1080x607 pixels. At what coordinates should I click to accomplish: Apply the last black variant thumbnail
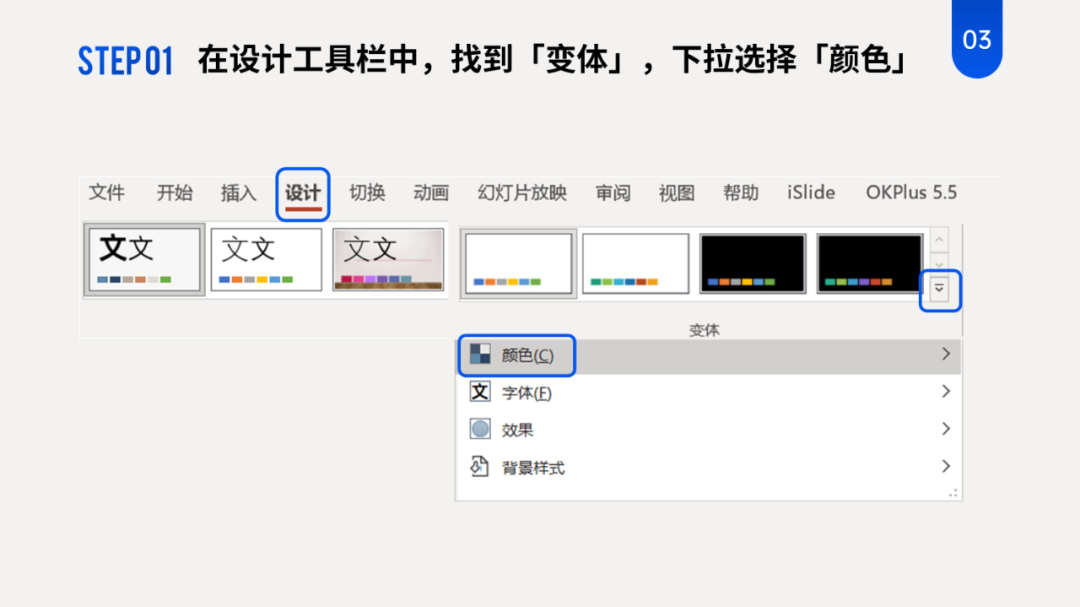coord(870,263)
